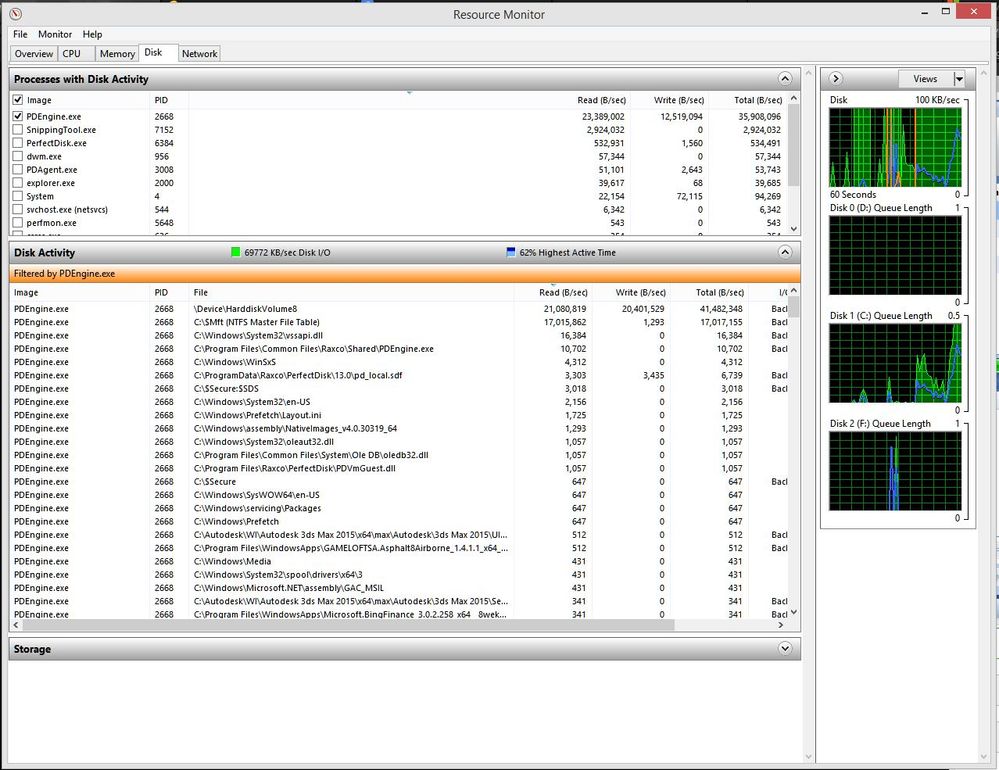Check the SnippingTool.exe checkbox

tap(18, 130)
